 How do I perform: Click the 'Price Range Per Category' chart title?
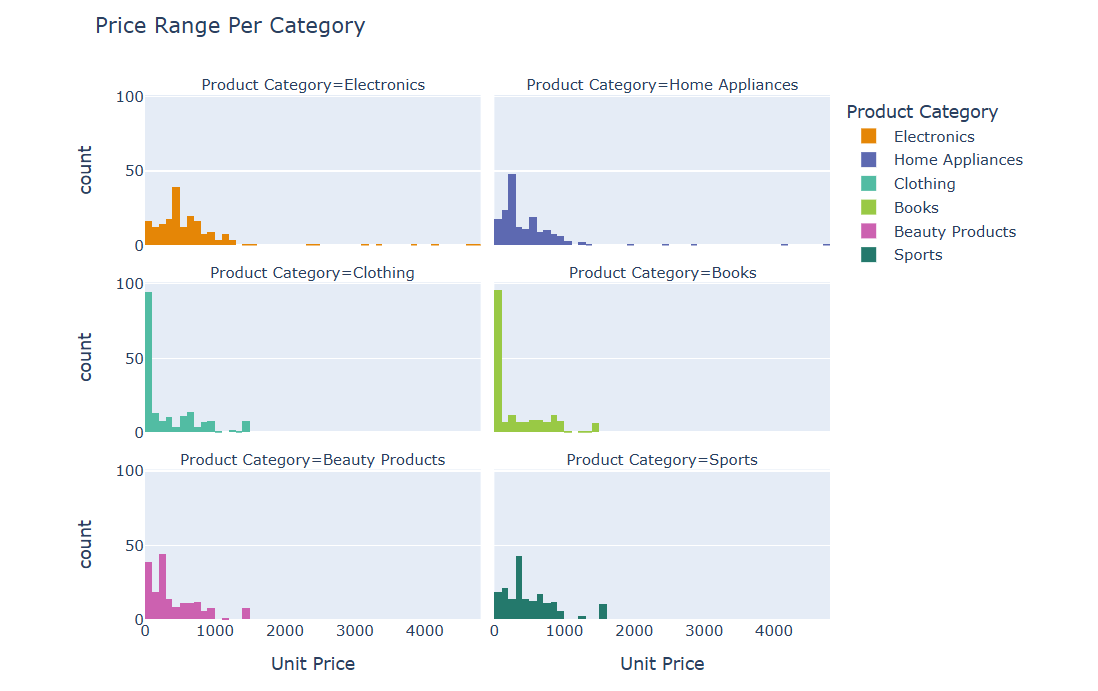pyautogui.click(x=230, y=26)
